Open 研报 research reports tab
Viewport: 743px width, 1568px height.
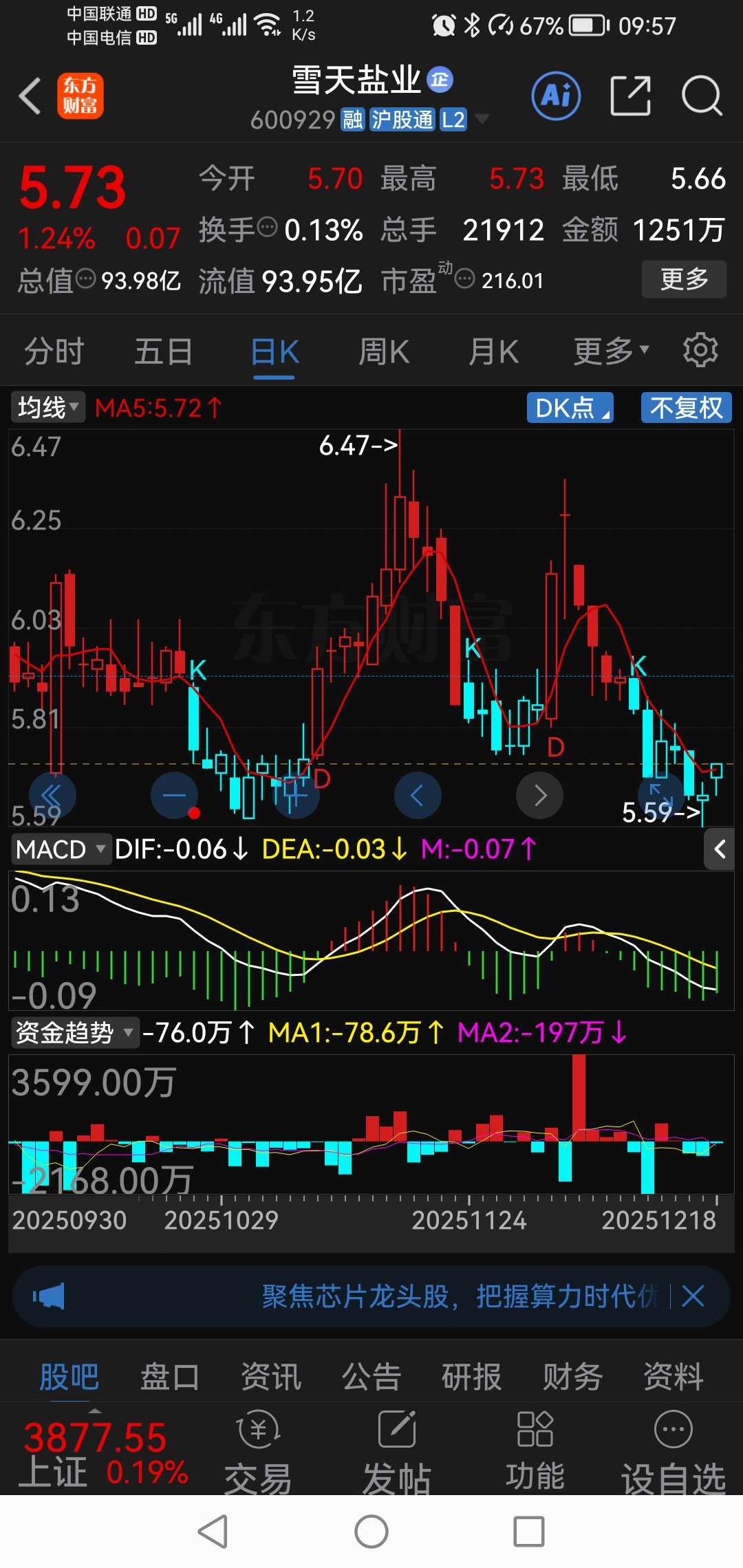(471, 1377)
